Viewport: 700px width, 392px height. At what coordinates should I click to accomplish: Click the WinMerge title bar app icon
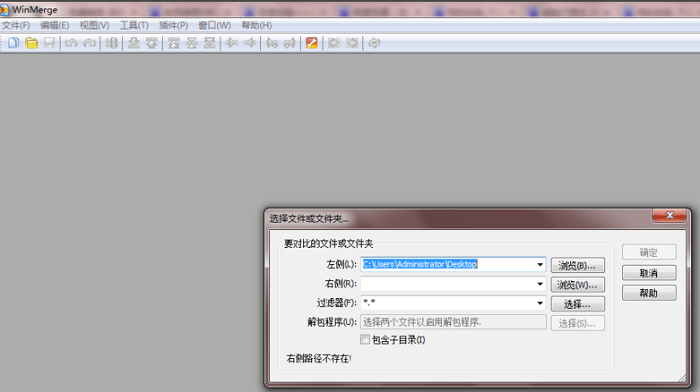(x=4, y=9)
